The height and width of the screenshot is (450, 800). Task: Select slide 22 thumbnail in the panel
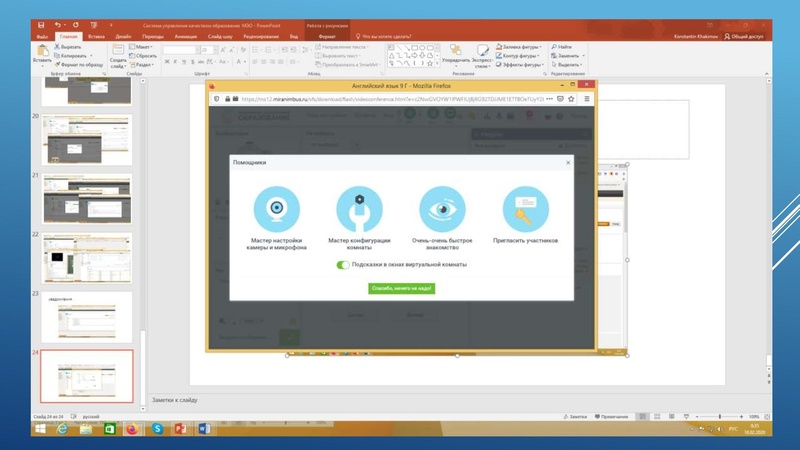(x=86, y=256)
